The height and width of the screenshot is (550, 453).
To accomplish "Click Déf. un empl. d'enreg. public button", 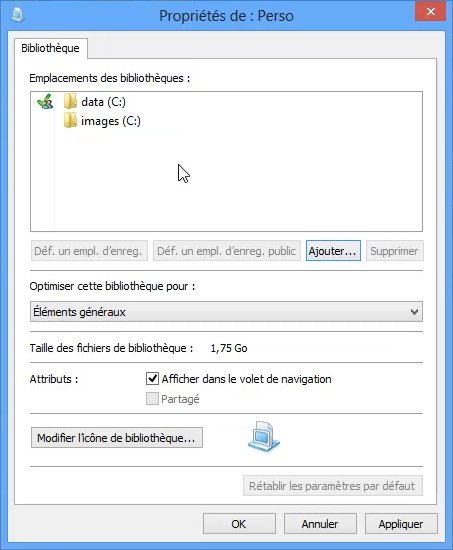I will click(227, 250).
